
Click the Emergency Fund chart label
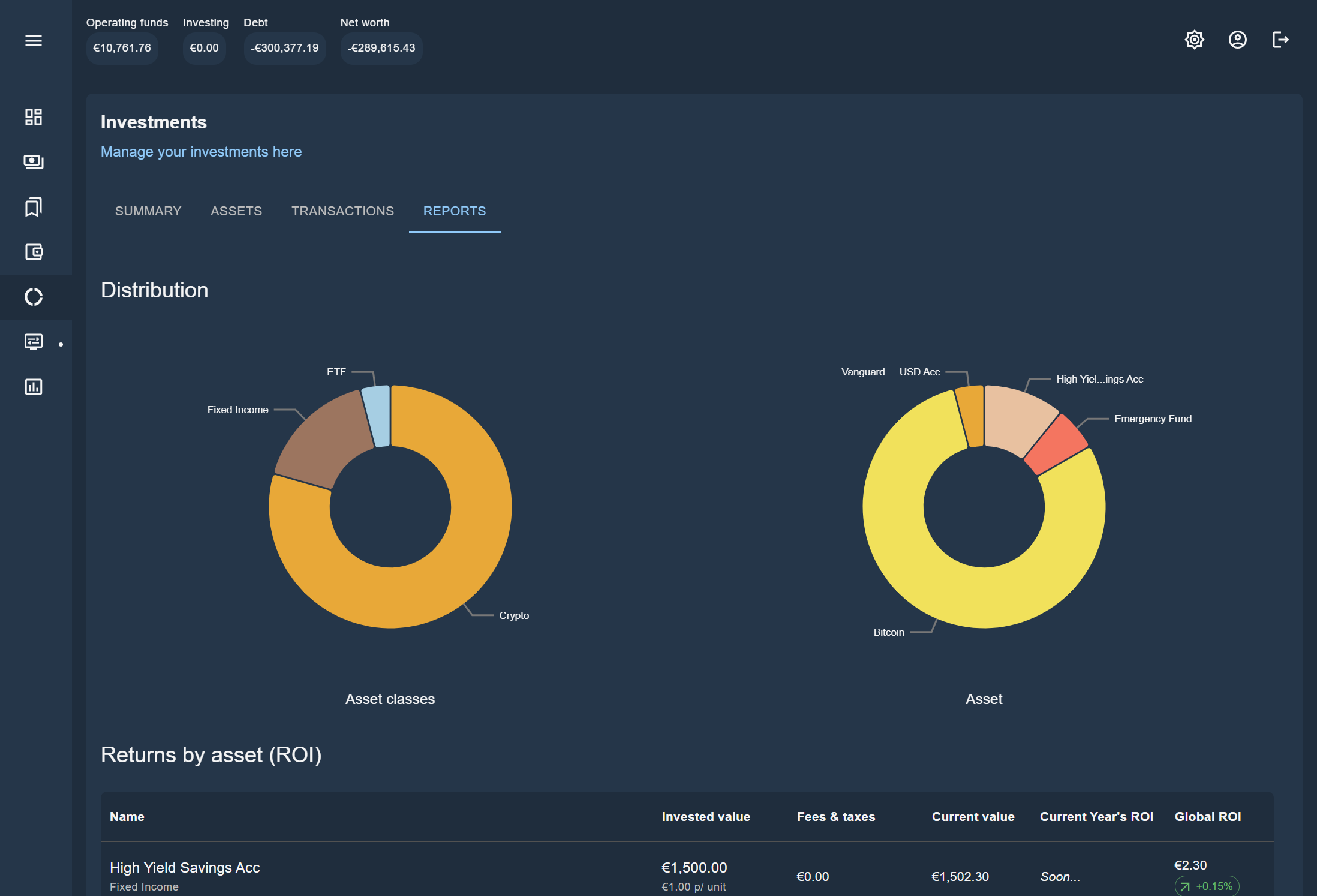1153,419
